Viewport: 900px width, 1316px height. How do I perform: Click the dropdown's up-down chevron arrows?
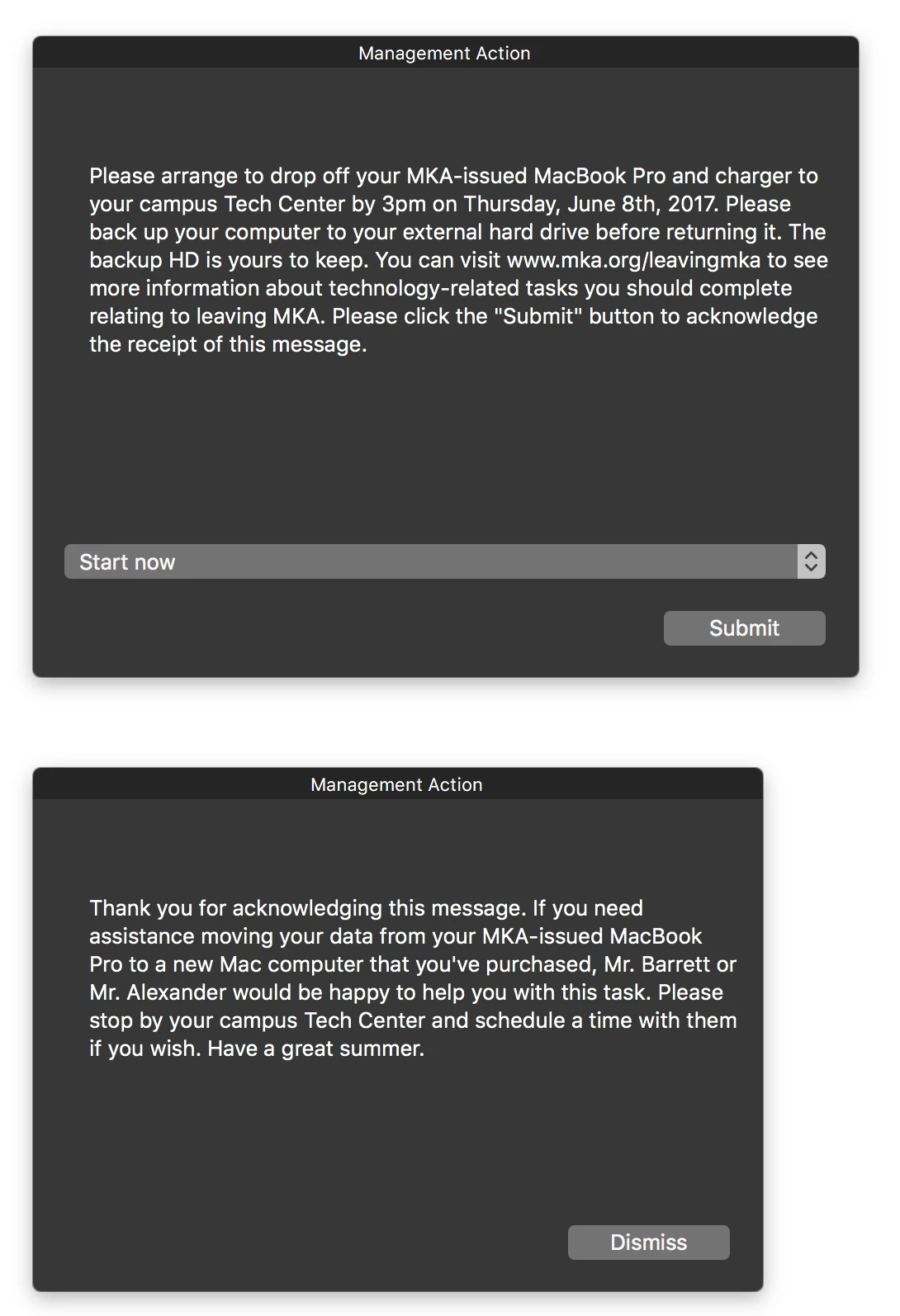811,561
